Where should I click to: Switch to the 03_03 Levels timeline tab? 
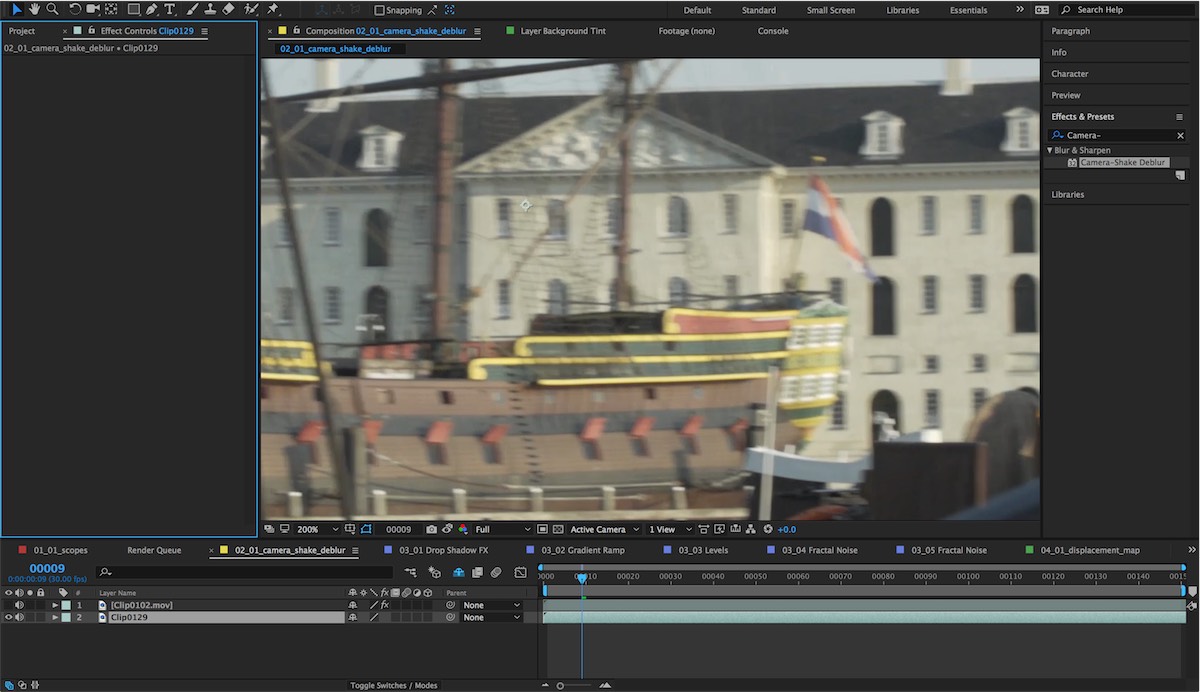(703, 550)
